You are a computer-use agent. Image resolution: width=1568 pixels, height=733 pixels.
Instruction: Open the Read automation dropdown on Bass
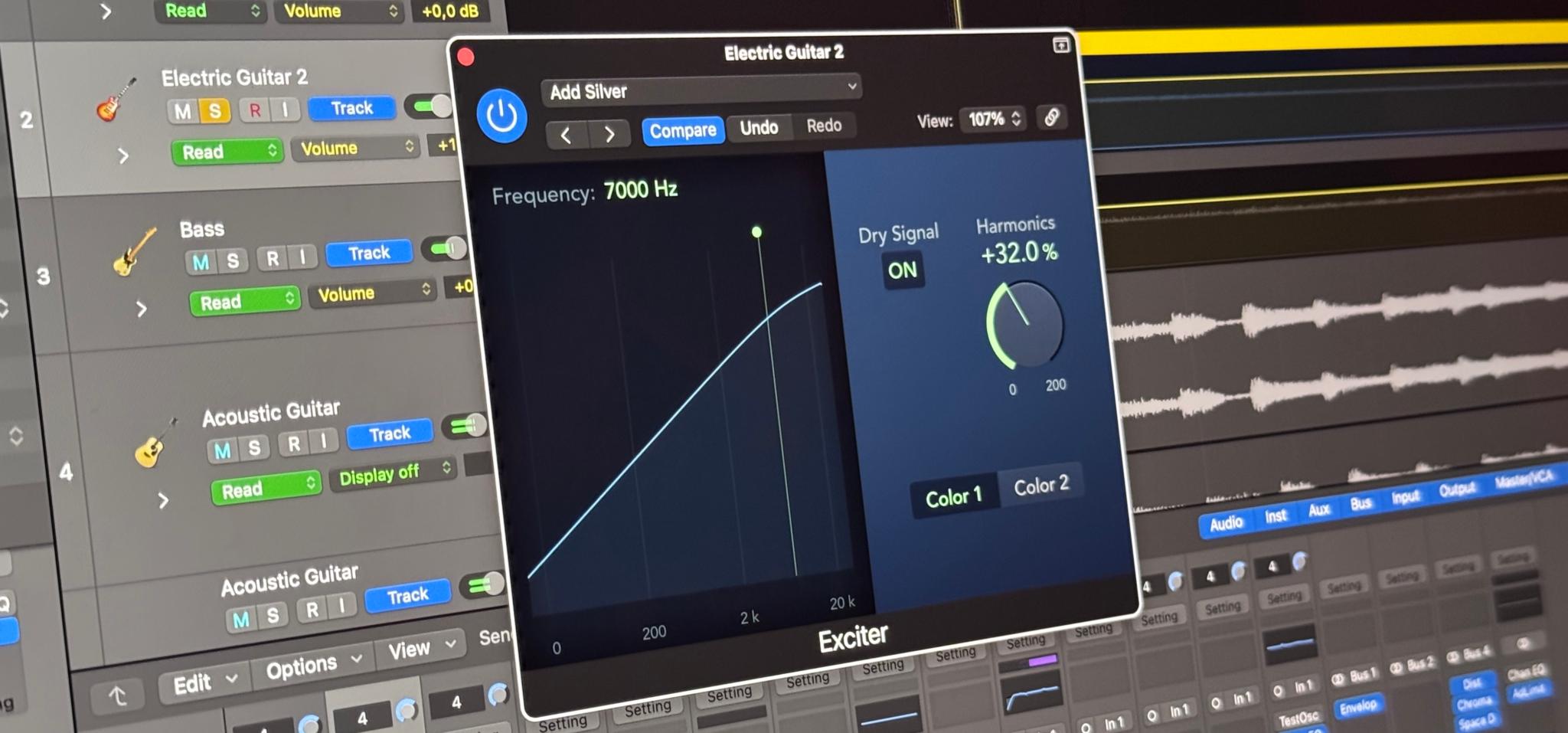(244, 302)
